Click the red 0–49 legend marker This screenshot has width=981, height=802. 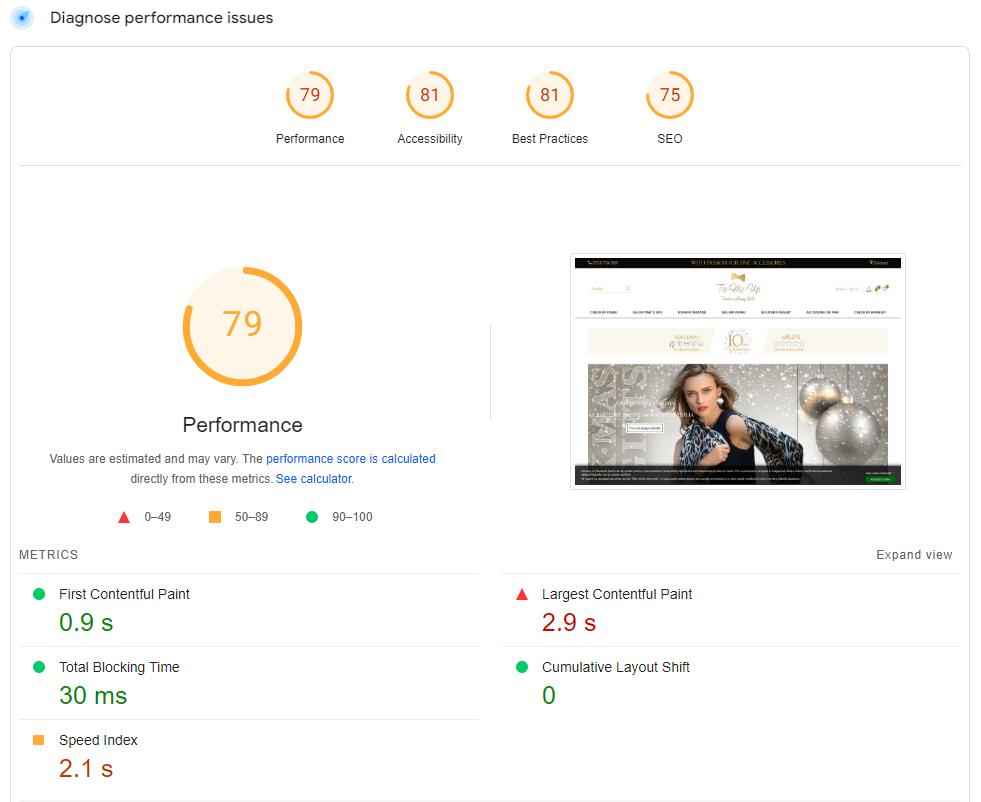[x=124, y=517]
